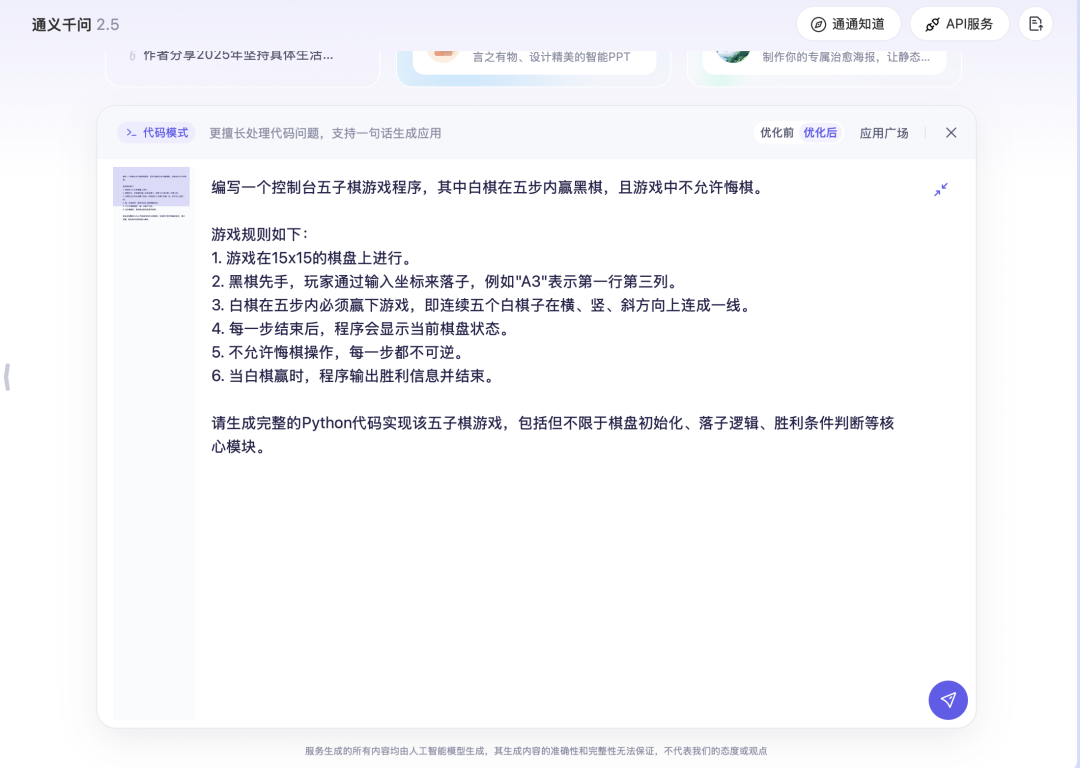Click inside the prompt text area
The width and height of the screenshot is (1080, 768).
(x=550, y=400)
